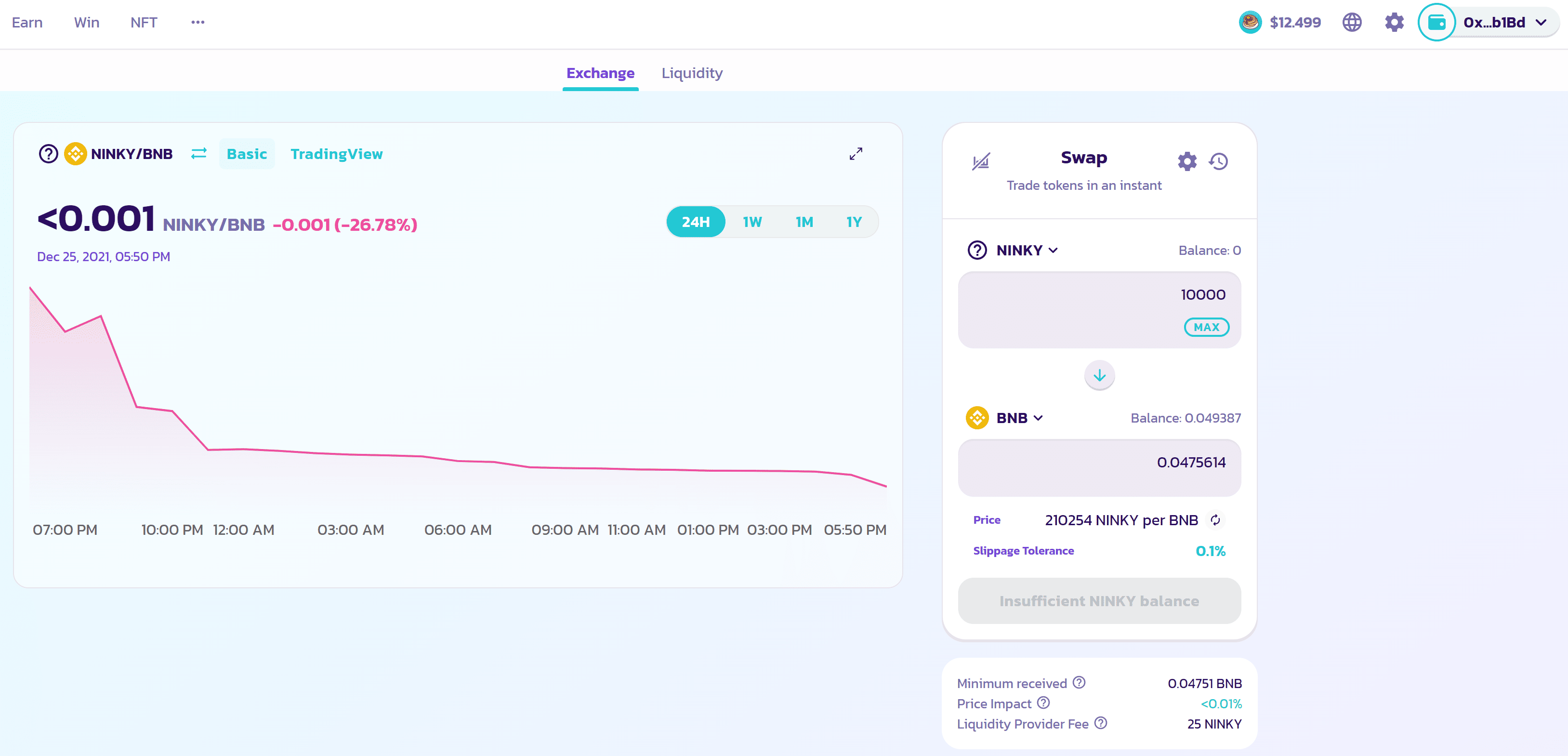This screenshot has height=756, width=1568.
Task: Switch chart range to 1W
Action: coord(752,222)
